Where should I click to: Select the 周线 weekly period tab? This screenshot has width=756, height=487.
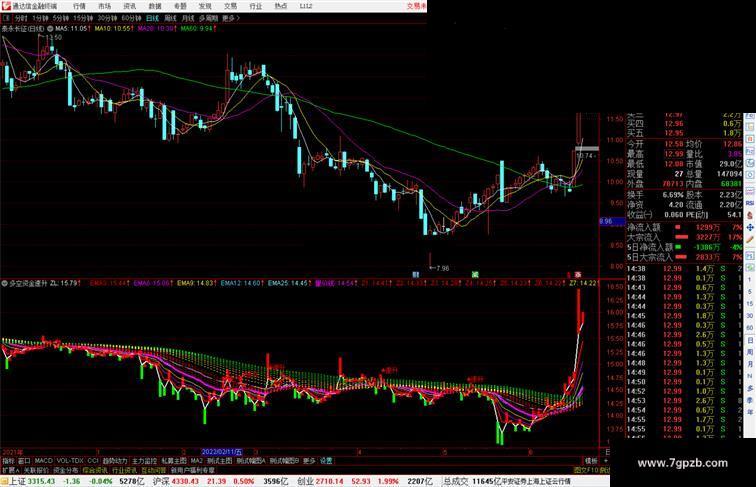[x=170, y=18]
